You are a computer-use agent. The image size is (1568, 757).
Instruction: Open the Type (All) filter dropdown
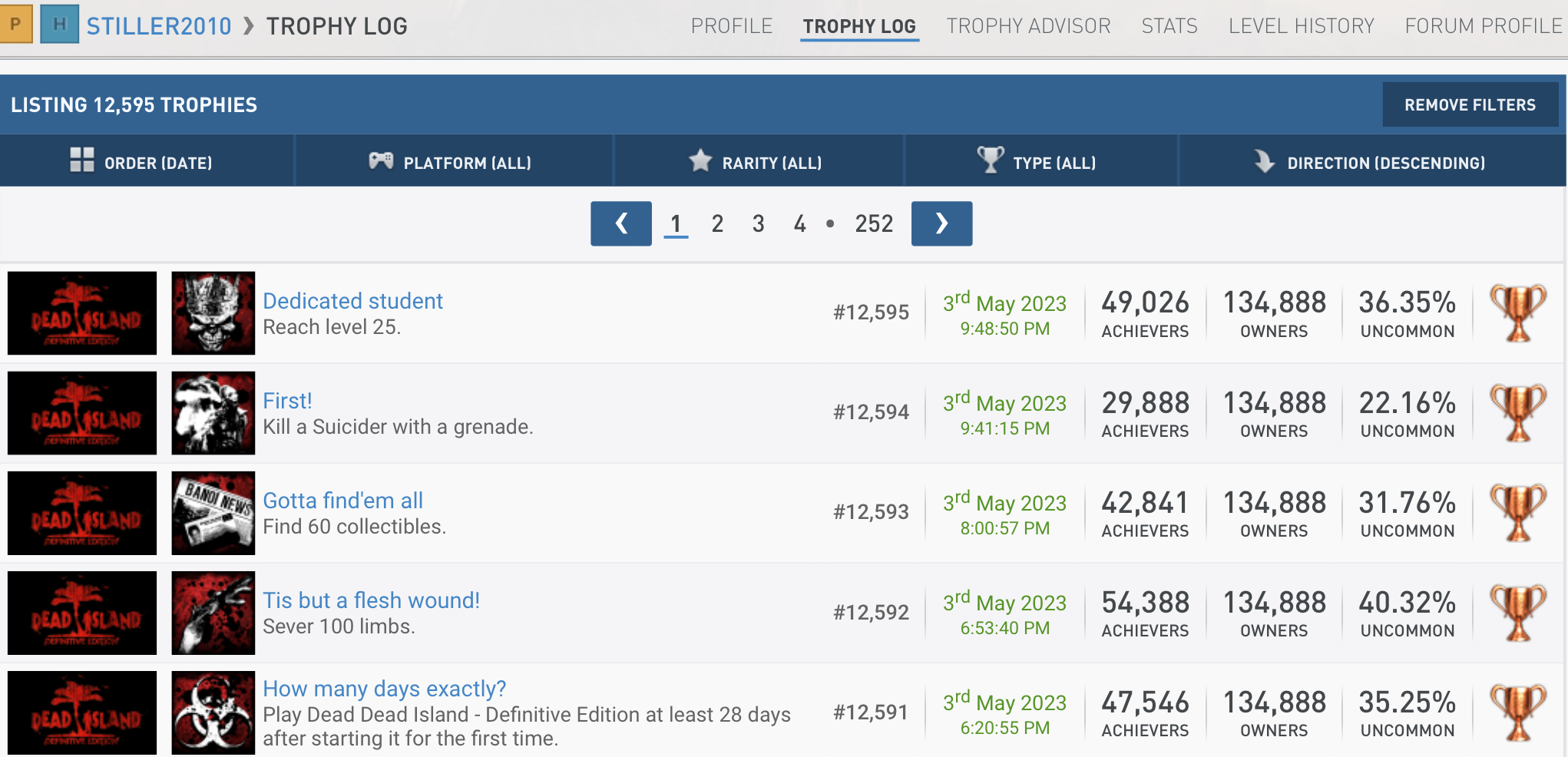(1037, 163)
